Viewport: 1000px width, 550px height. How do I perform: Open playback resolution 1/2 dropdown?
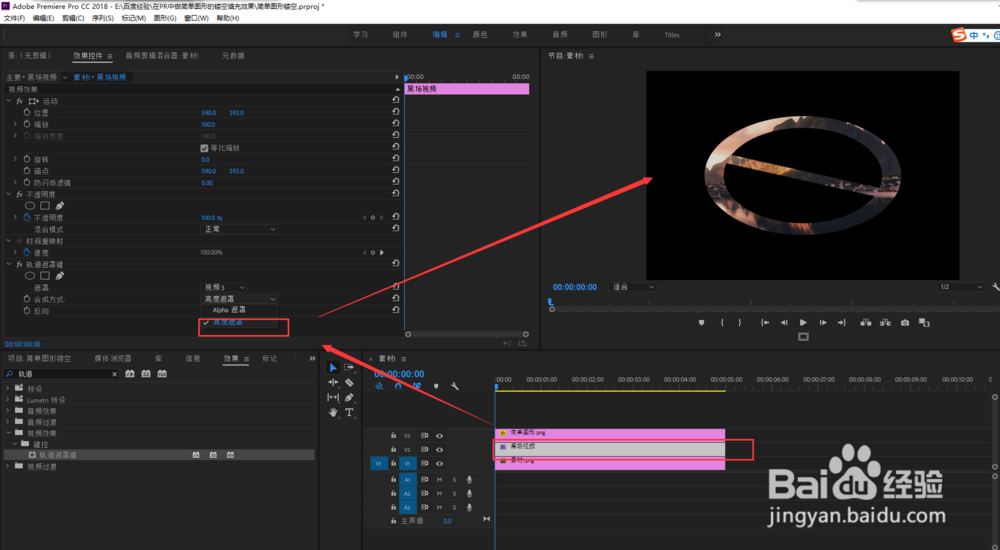click(960, 287)
